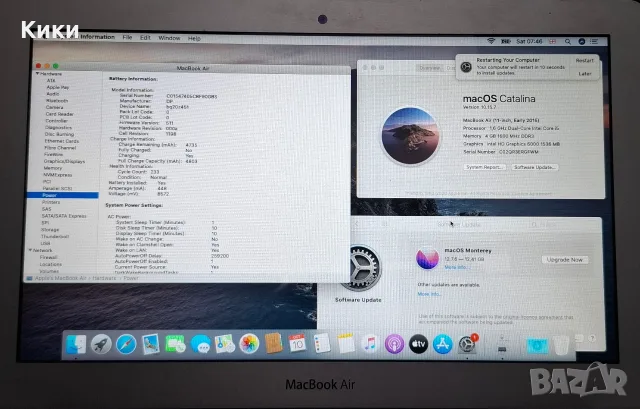Open Finder from the Dock
The height and width of the screenshot is (409, 640).
[x=76, y=344]
